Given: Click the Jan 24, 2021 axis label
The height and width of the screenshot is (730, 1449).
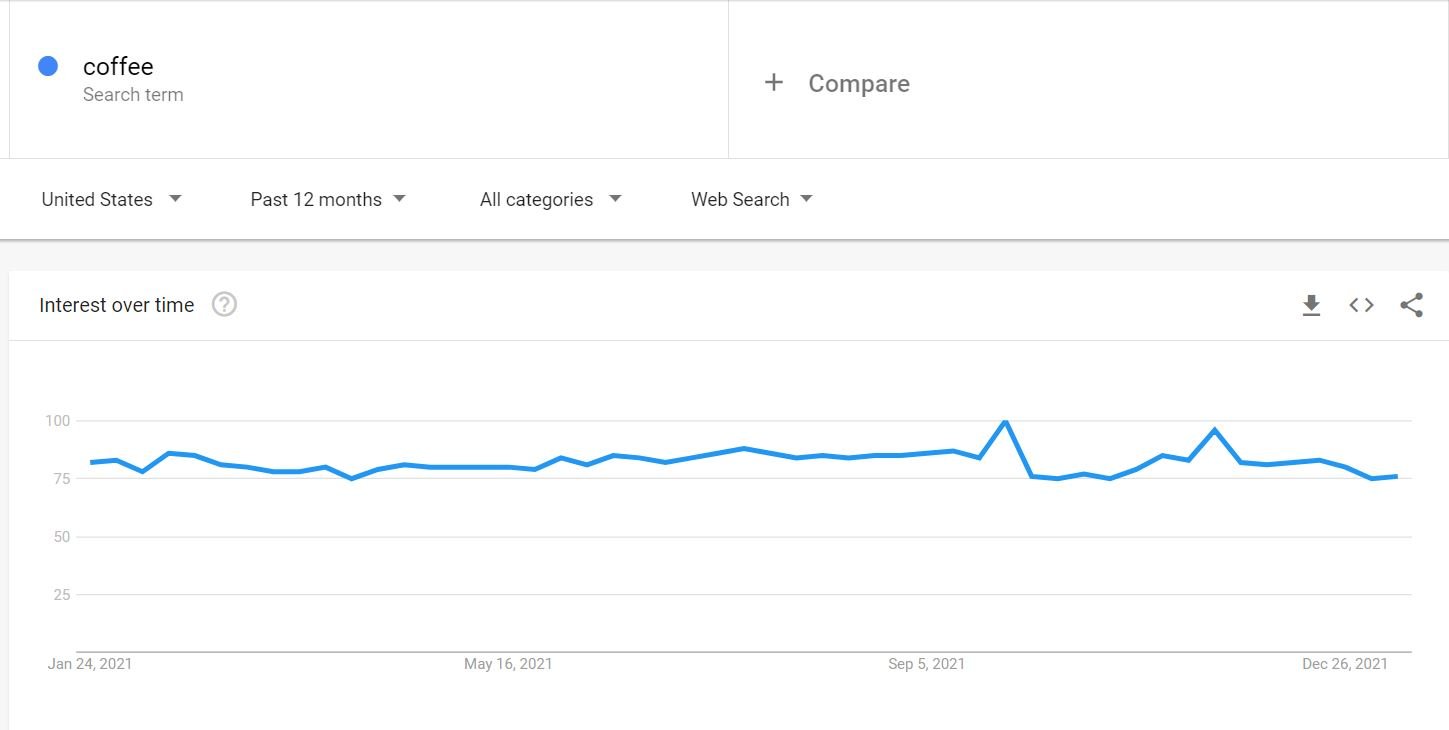Looking at the screenshot, I should click(90, 664).
